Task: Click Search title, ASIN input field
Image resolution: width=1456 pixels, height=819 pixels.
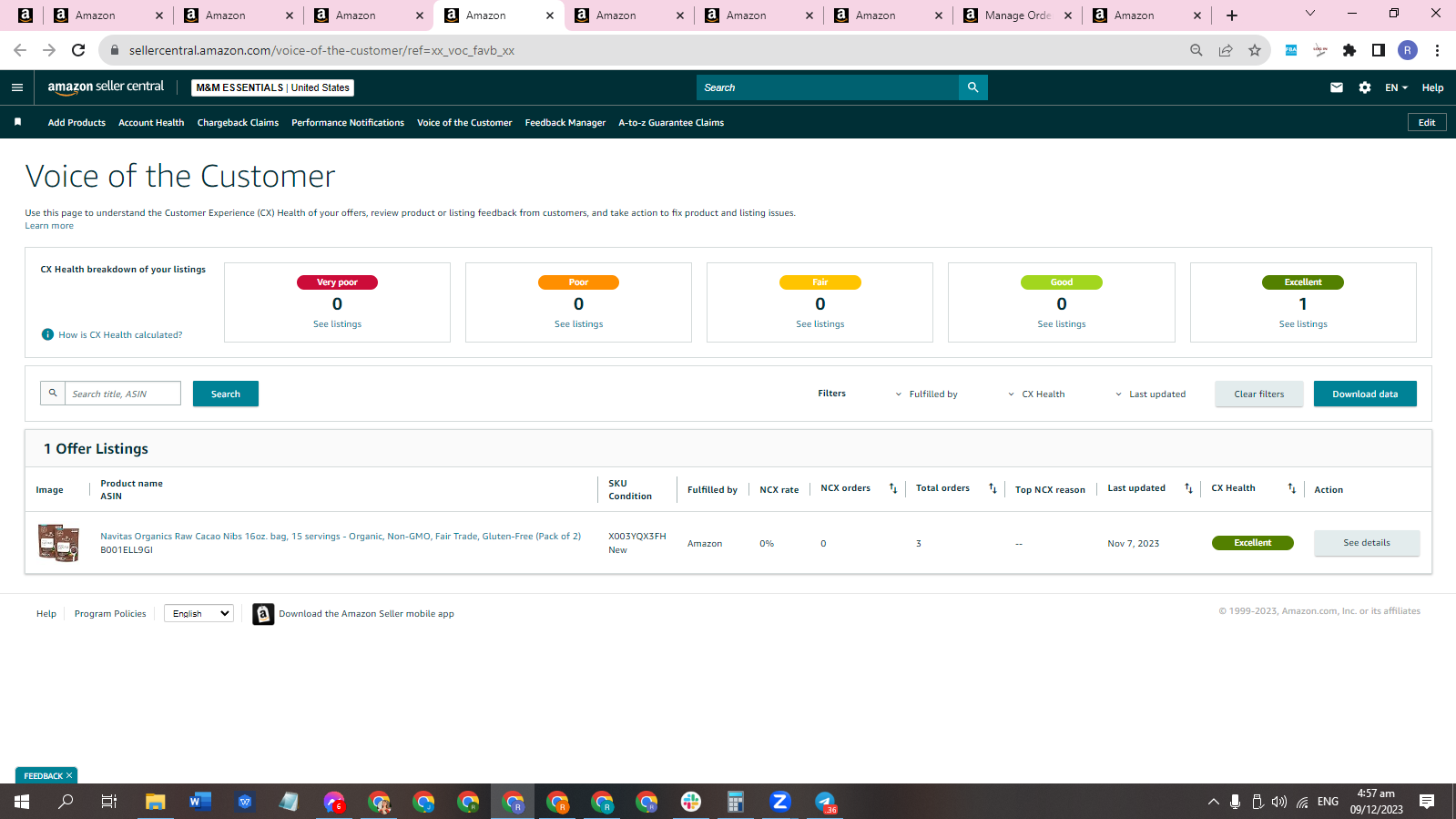Action: click(x=122, y=394)
